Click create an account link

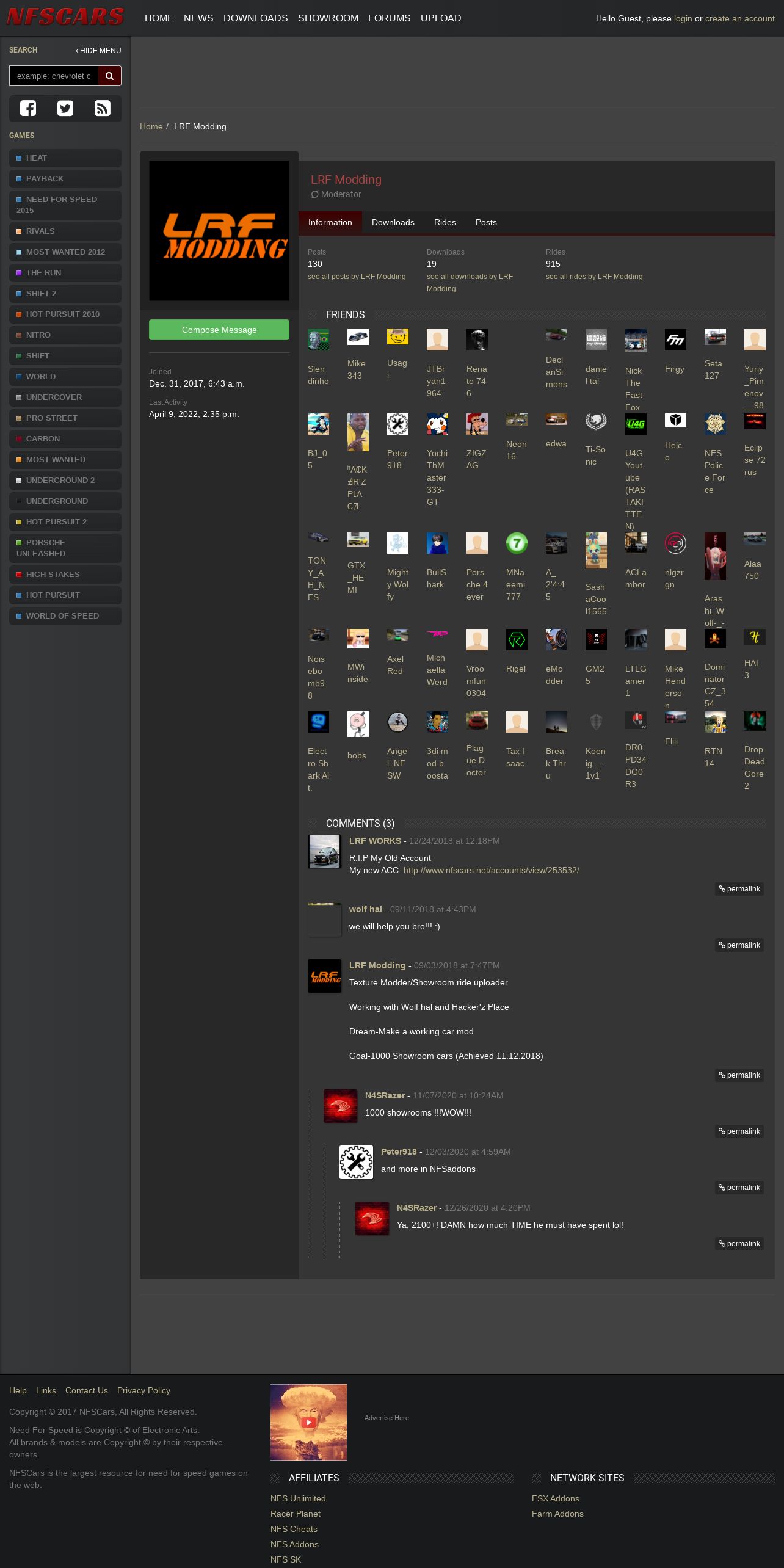pos(740,18)
